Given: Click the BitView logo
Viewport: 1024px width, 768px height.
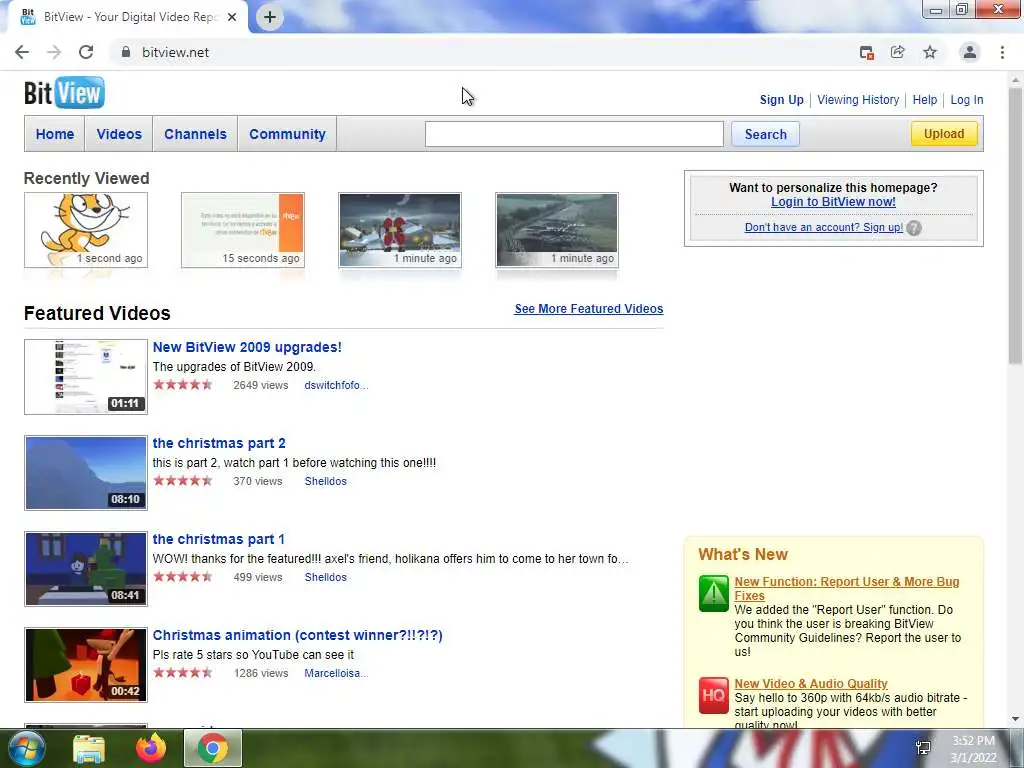Looking at the screenshot, I should 64,93.
